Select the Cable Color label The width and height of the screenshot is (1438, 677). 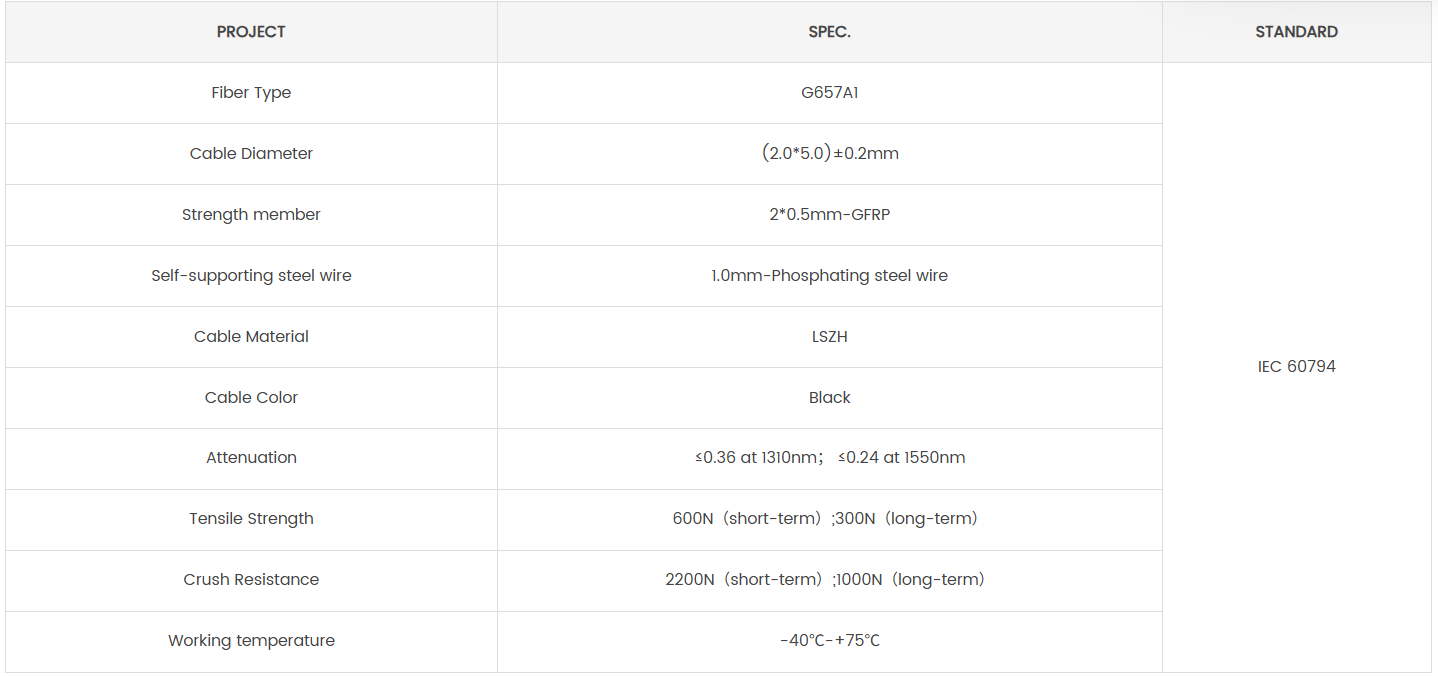[251, 398]
